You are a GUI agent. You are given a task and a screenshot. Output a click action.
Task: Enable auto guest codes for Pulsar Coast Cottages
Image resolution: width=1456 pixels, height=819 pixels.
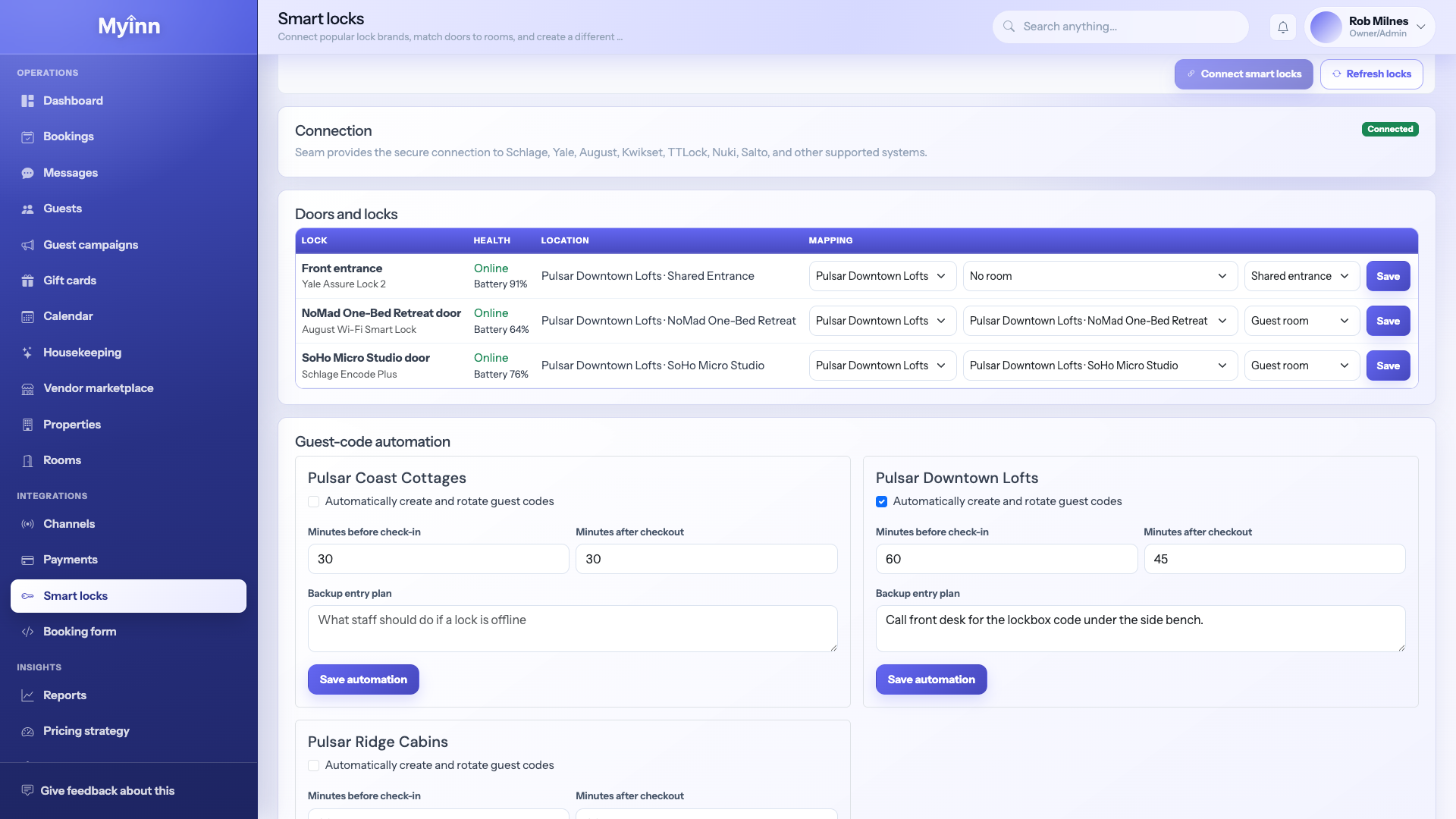[x=313, y=501]
